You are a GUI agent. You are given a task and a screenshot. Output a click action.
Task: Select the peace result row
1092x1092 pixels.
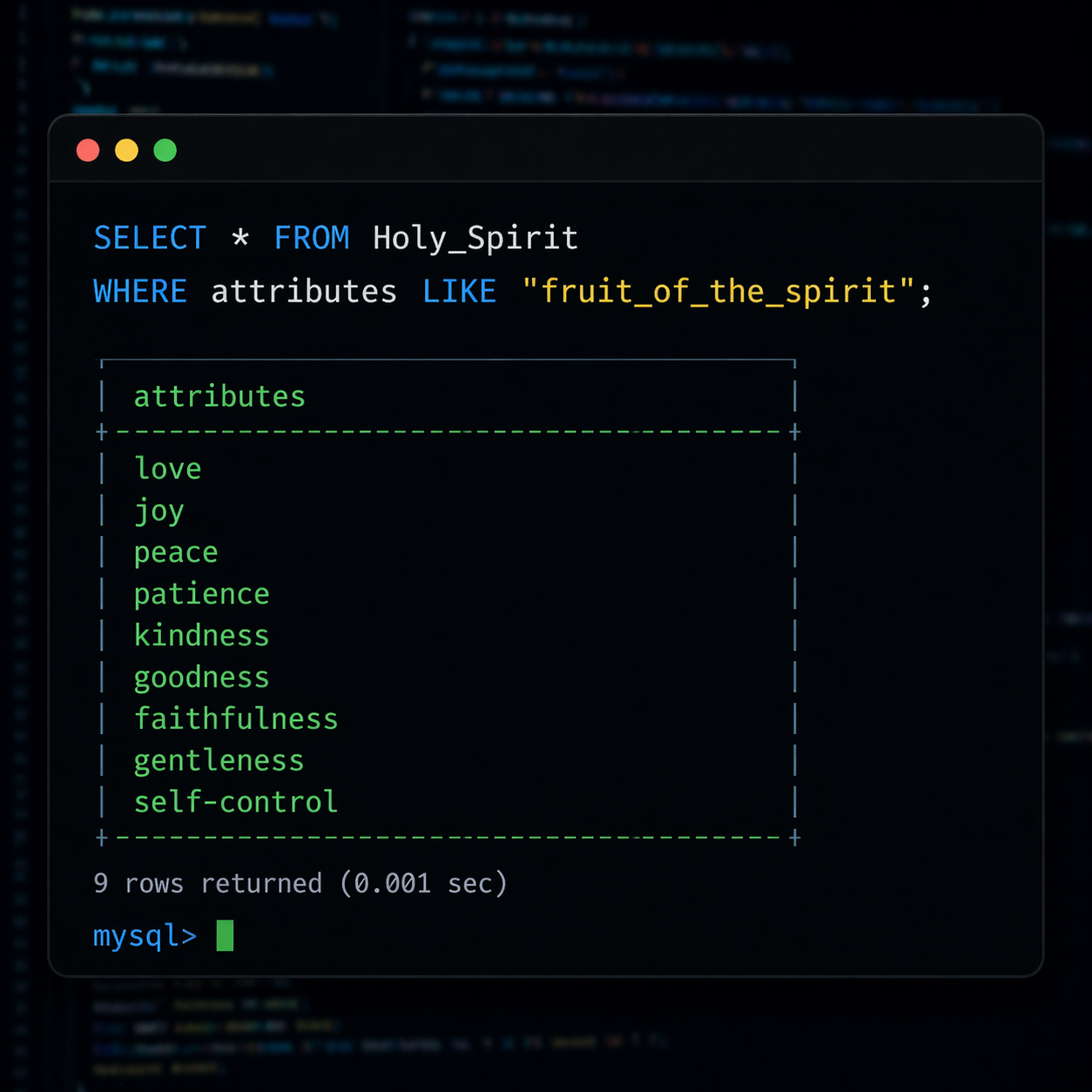[x=176, y=552]
